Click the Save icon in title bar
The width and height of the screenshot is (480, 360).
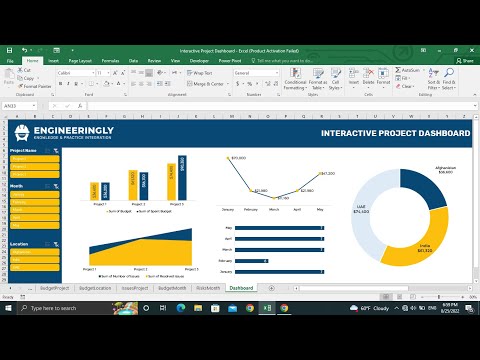tap(9, 50)
